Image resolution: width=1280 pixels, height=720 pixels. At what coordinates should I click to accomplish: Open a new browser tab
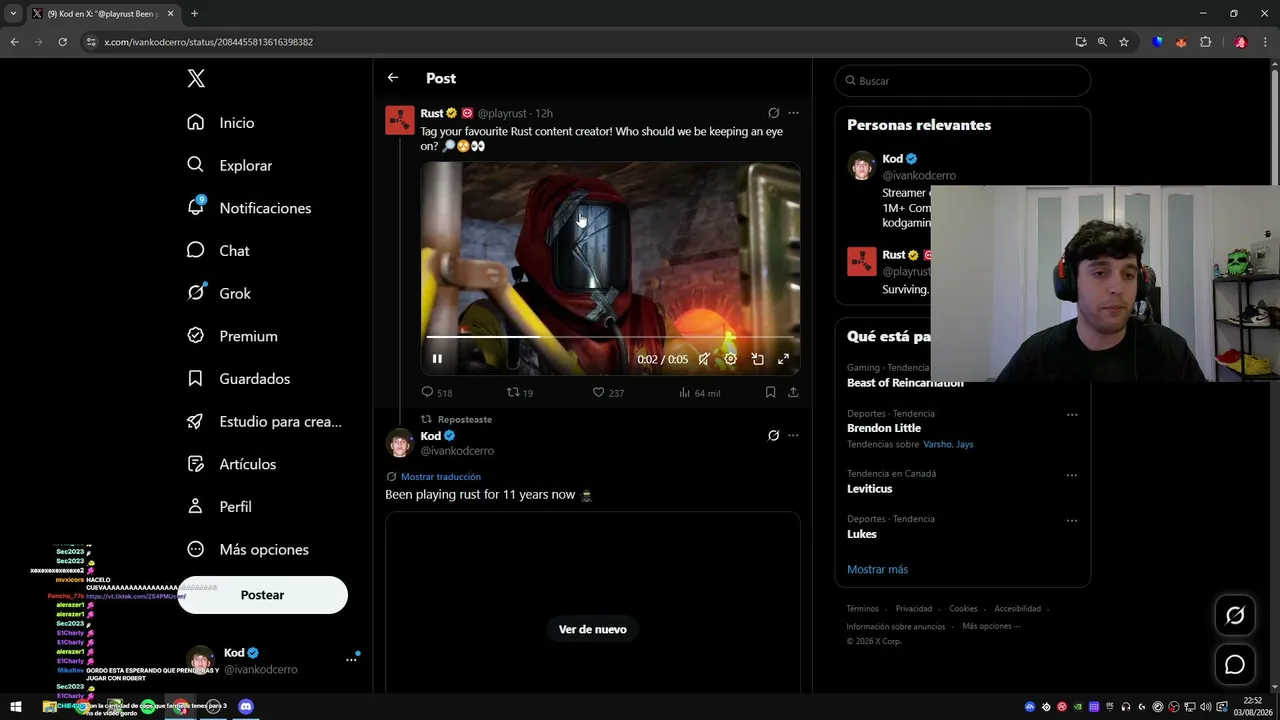coord(194,14)
